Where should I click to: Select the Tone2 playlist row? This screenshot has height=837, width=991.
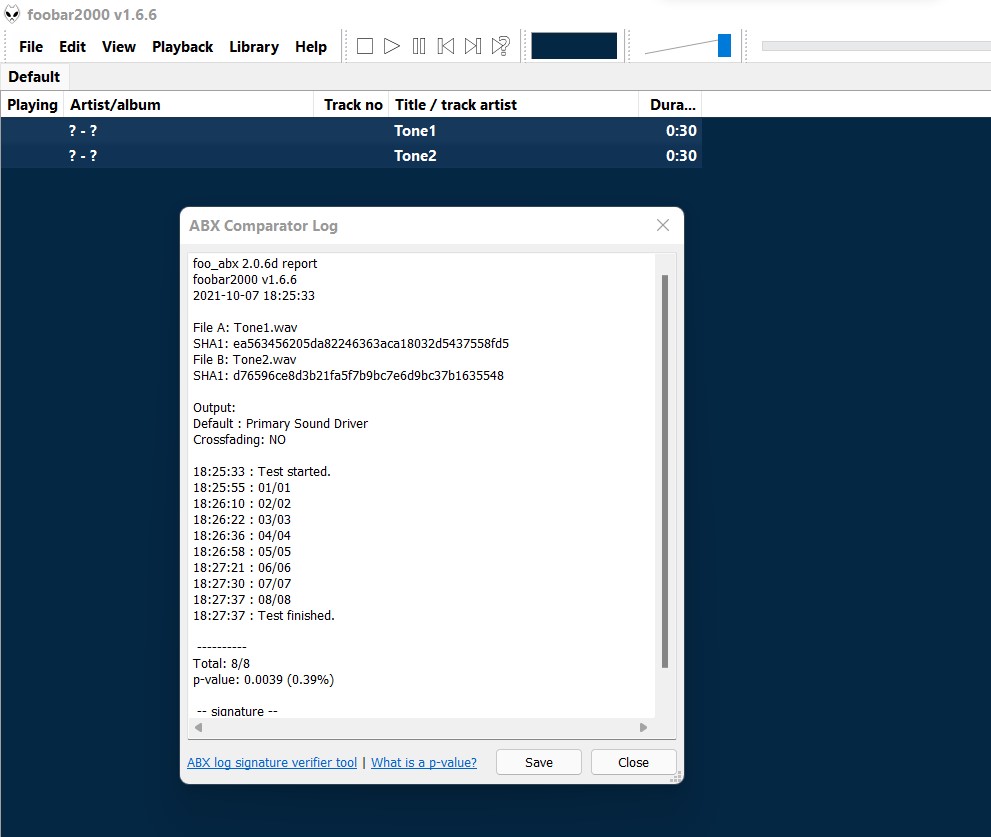click(x=351, y=156)
